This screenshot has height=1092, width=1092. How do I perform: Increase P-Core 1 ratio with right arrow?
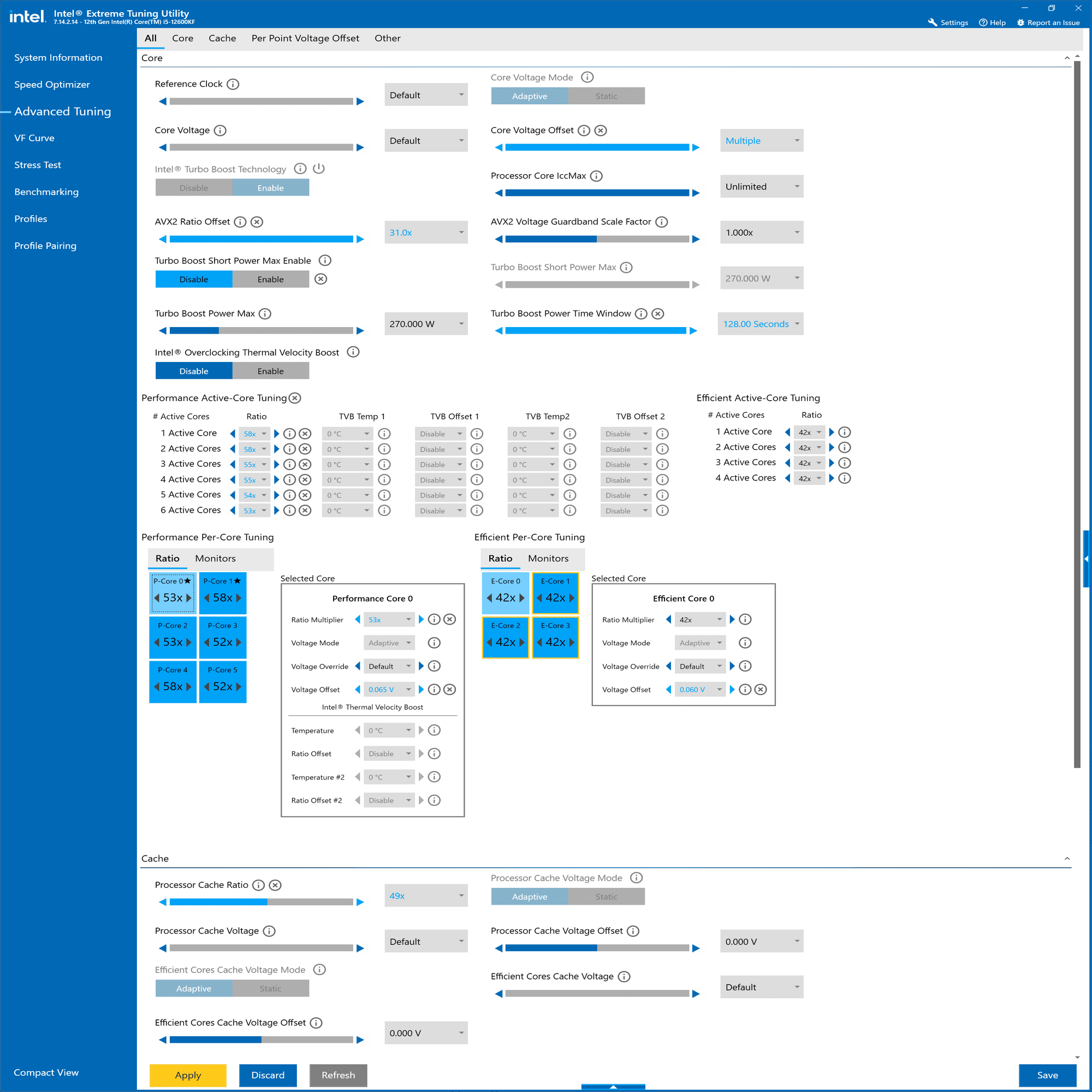pos(239,597)
